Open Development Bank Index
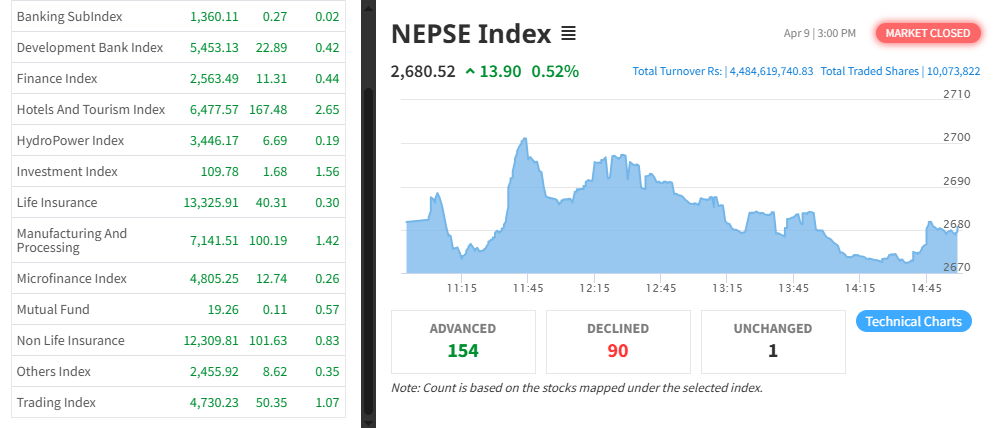Screen dimensions: 995x428 (89, 47)
